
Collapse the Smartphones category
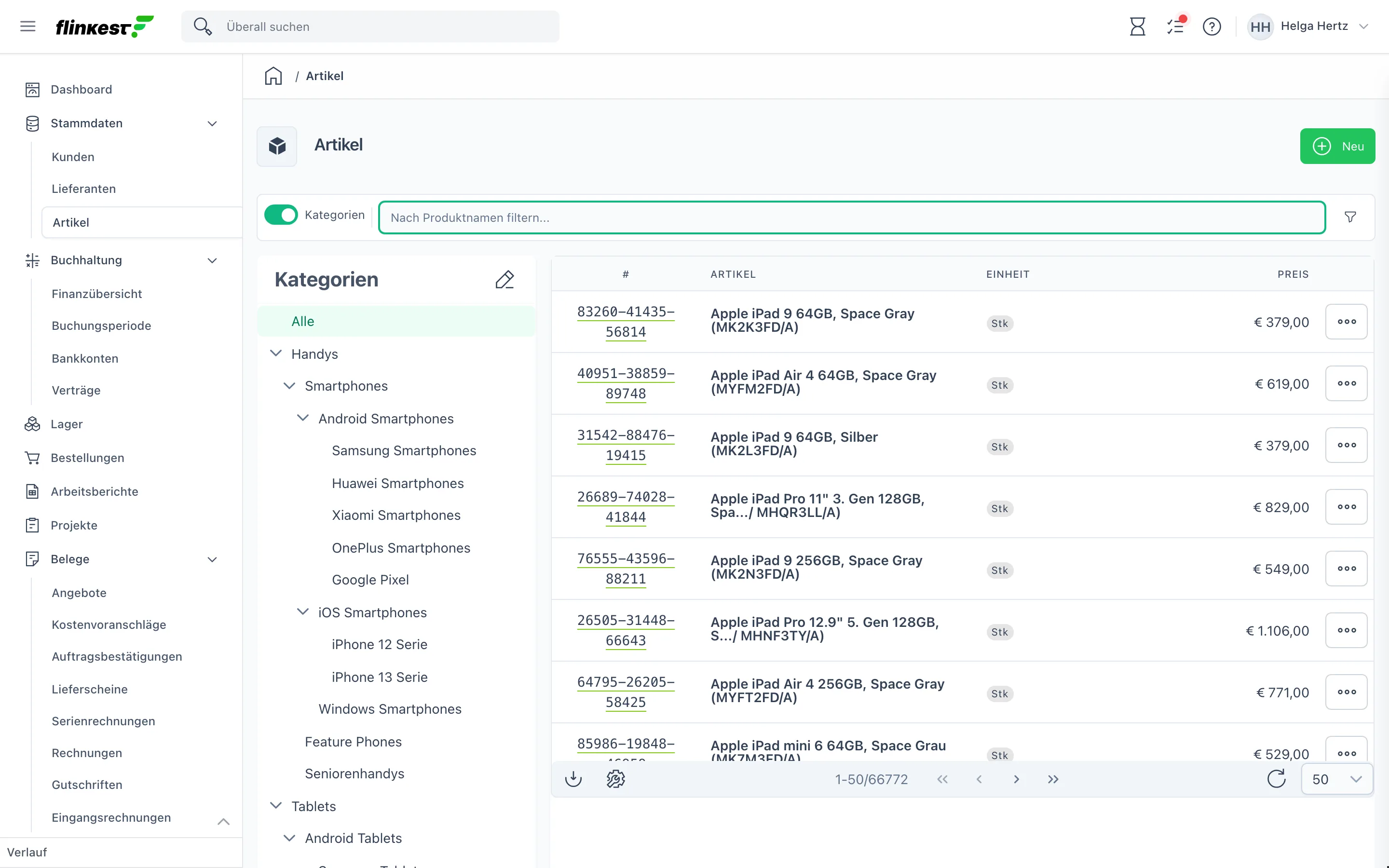pos(289,386)
